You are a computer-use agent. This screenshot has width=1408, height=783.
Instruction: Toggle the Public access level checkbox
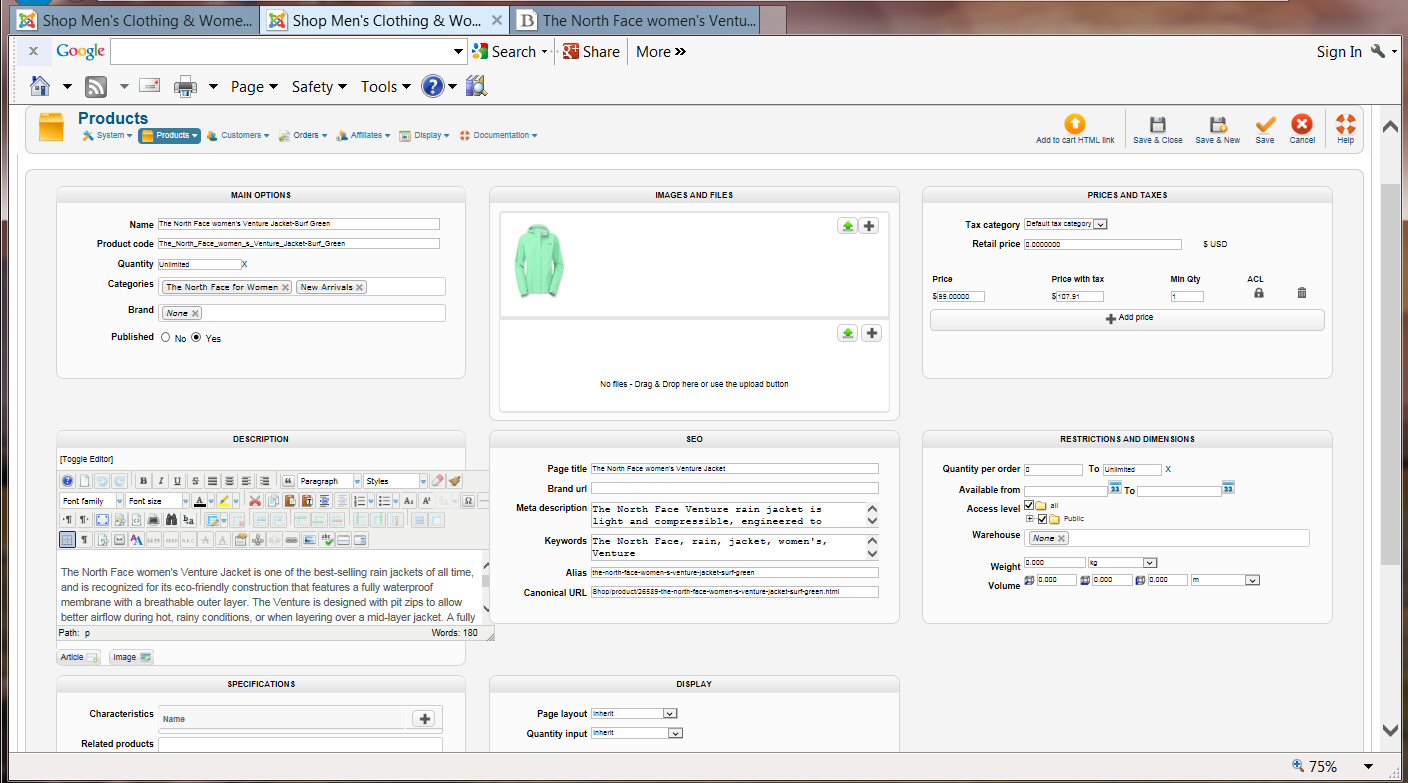point(1042,519)
